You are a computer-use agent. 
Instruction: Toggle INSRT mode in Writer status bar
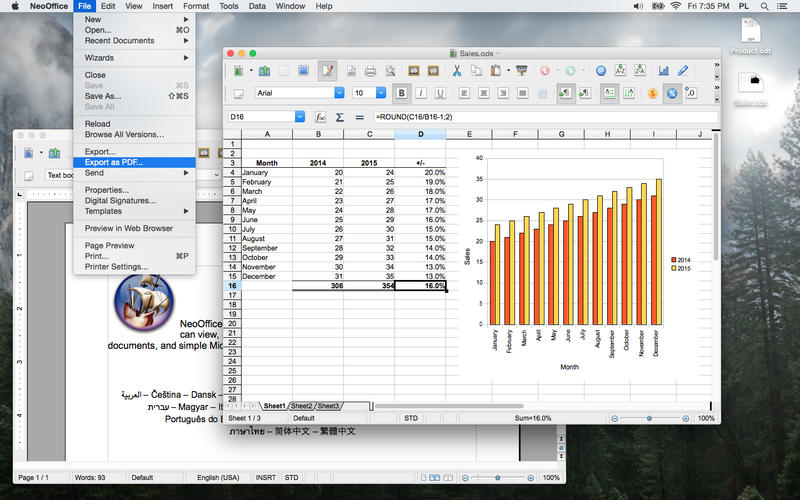[265, 478]
